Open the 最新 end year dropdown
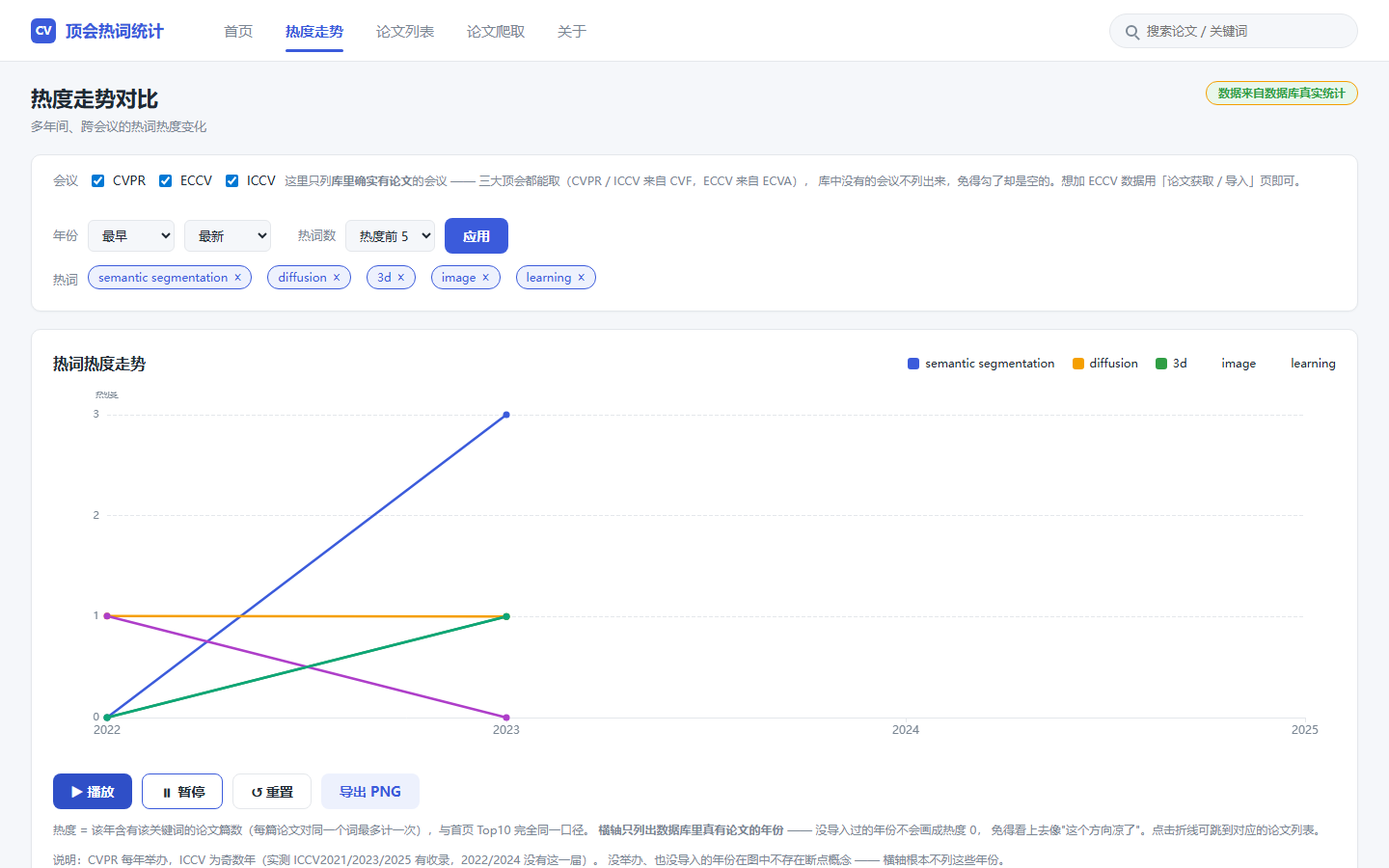 [228, 236]
